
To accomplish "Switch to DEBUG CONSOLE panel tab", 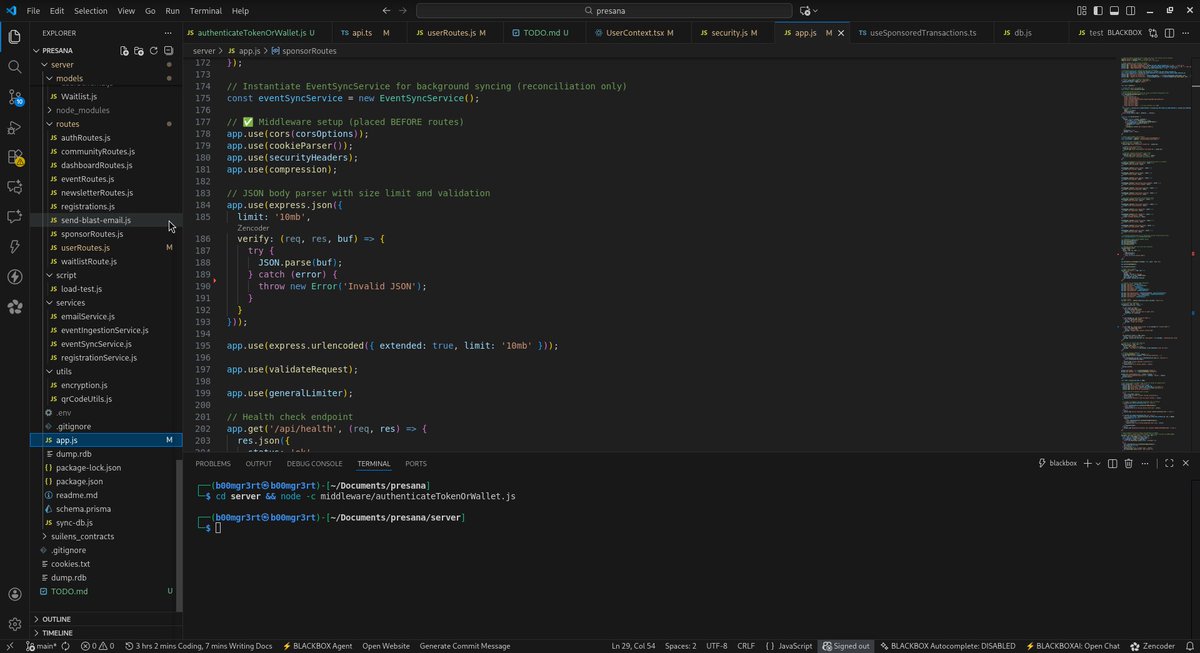I will click(x=314, y=464).
